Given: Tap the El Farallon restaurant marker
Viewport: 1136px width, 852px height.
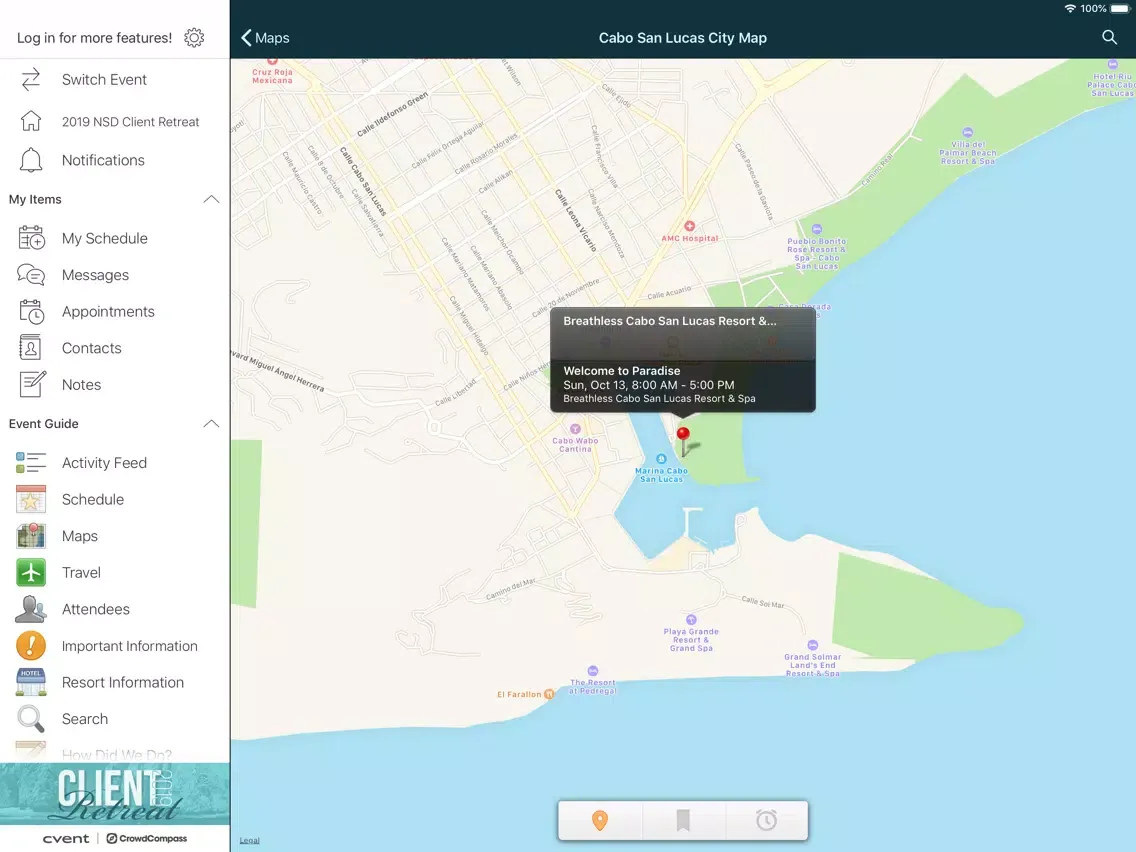Looking at the screenshot, I should (x=549, y=694).
